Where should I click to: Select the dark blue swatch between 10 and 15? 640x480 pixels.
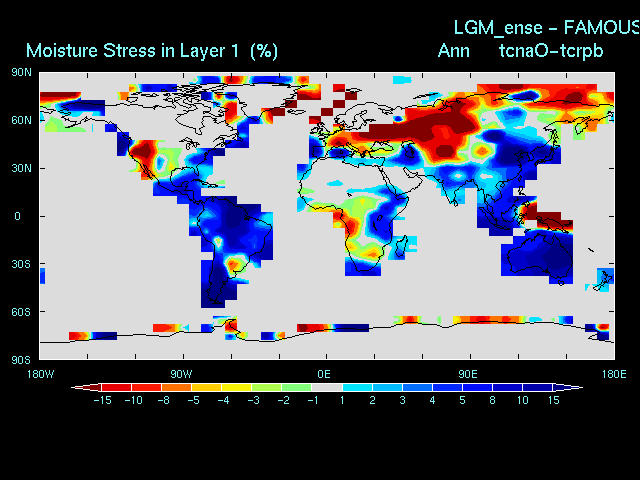point(536,387)
